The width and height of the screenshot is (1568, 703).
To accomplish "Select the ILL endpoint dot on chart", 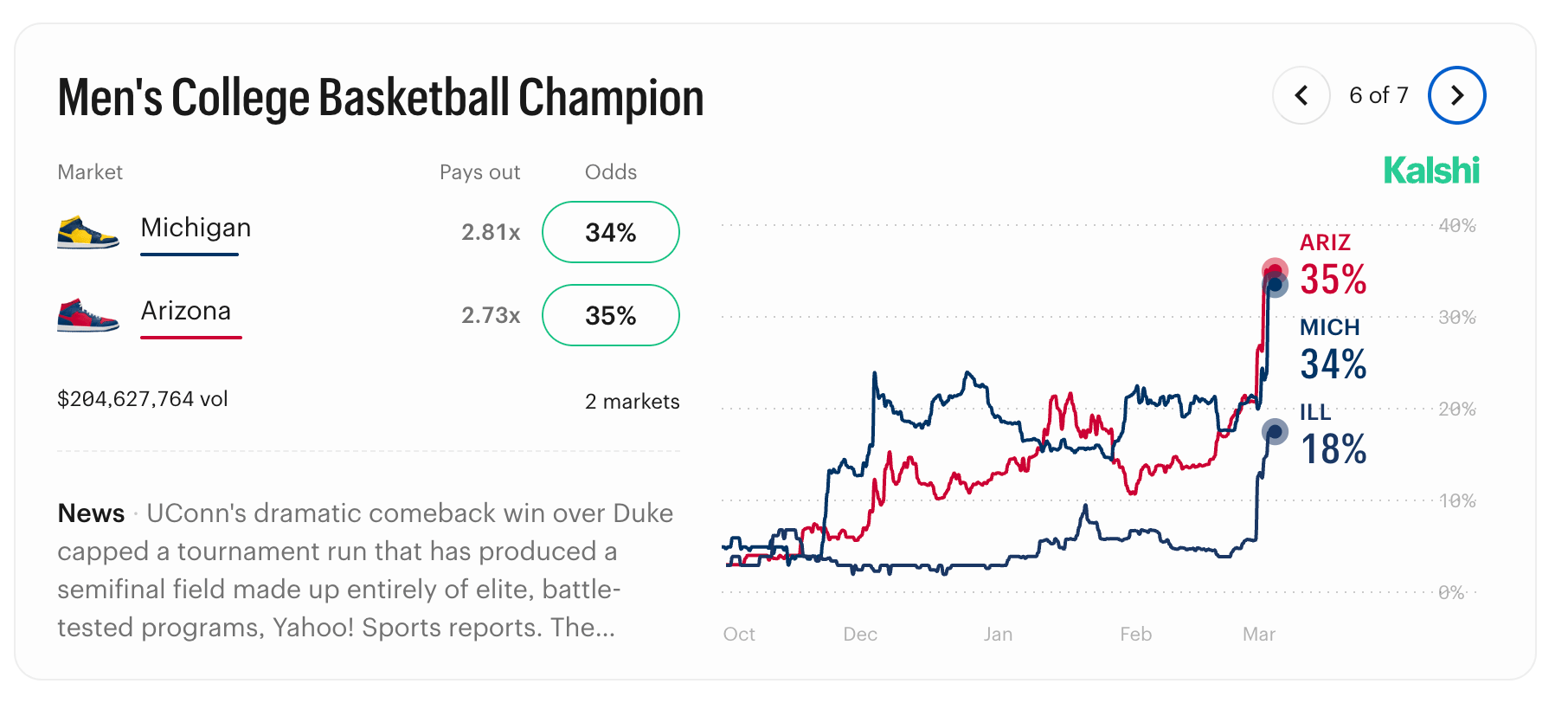I will coord(1275,431).
